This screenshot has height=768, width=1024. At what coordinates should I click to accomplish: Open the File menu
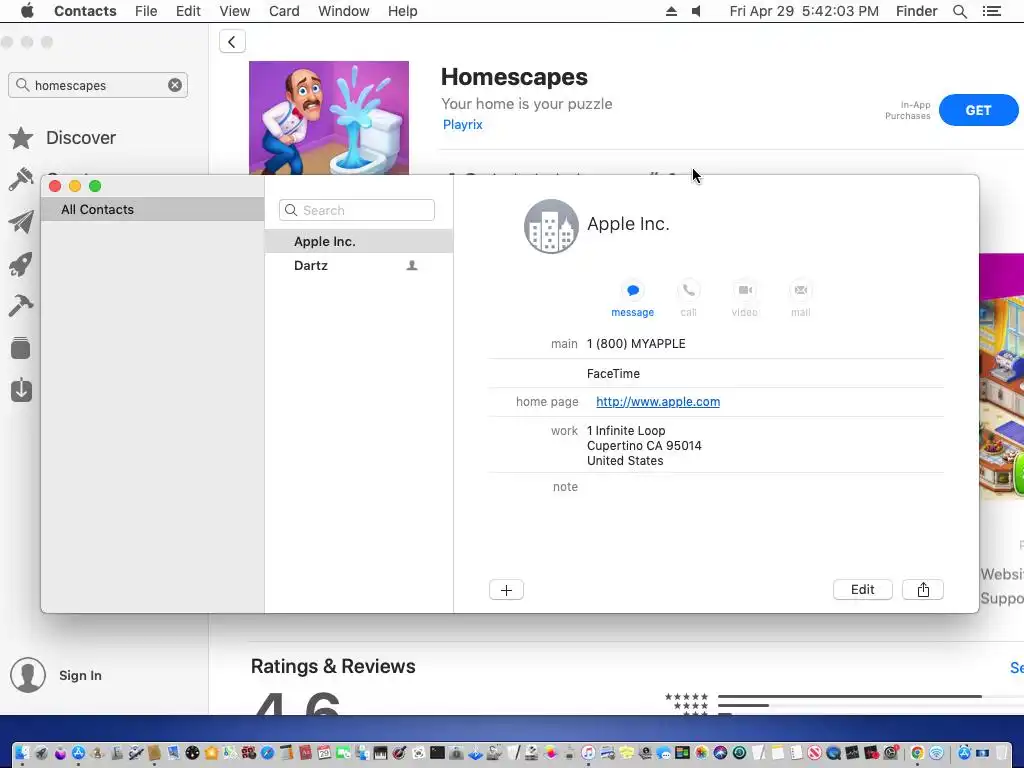click(146, 11)
